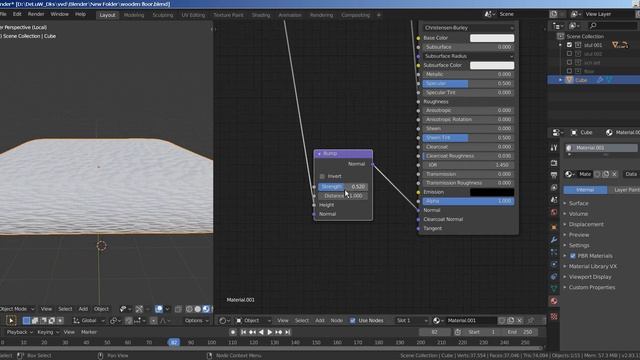This screenshot has width=640, height=360.
Task: Open the Render menu
Action: 36,14
